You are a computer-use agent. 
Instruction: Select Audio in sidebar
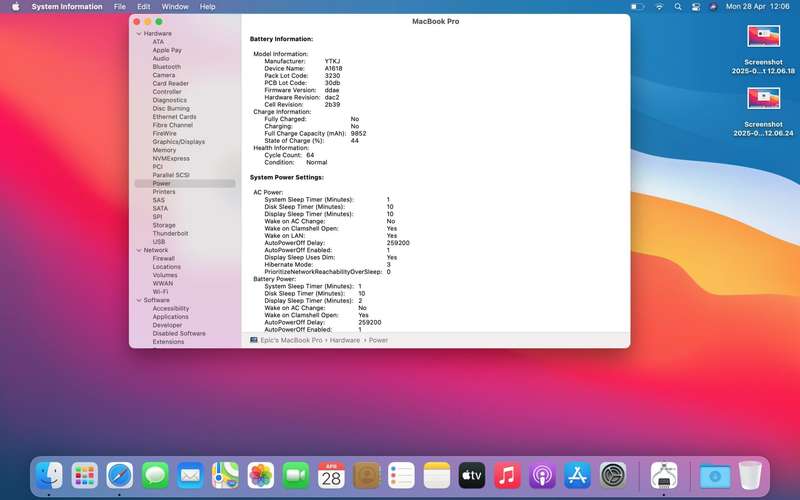coord(161,59)
